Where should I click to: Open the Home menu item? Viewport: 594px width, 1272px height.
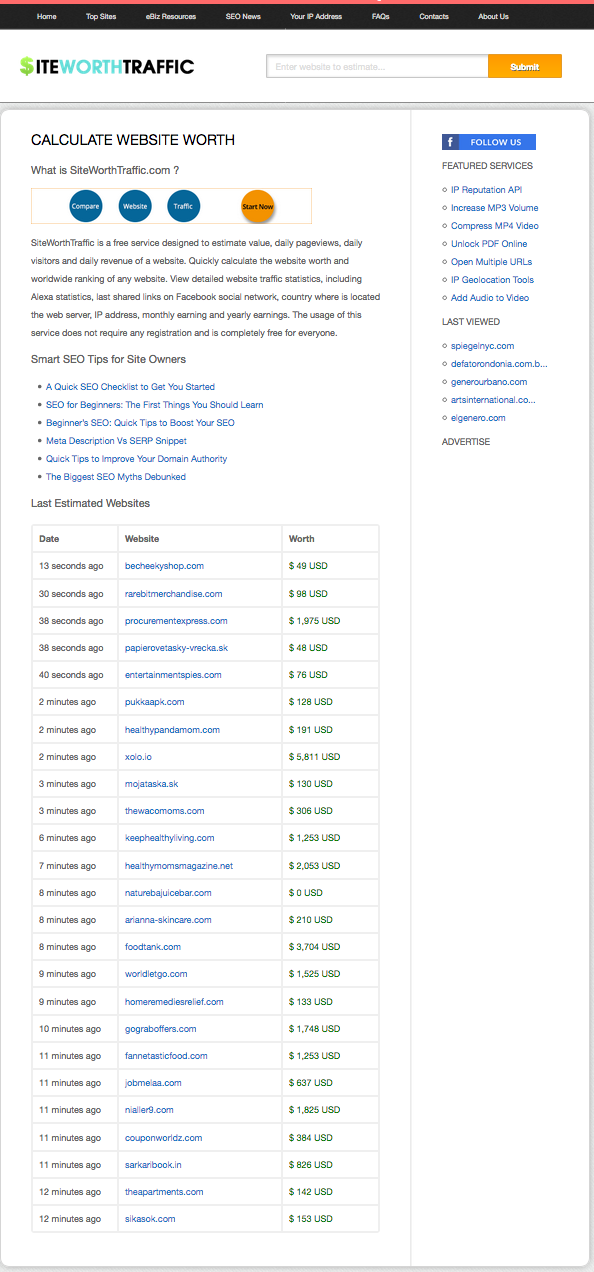(x=47, y=17)
